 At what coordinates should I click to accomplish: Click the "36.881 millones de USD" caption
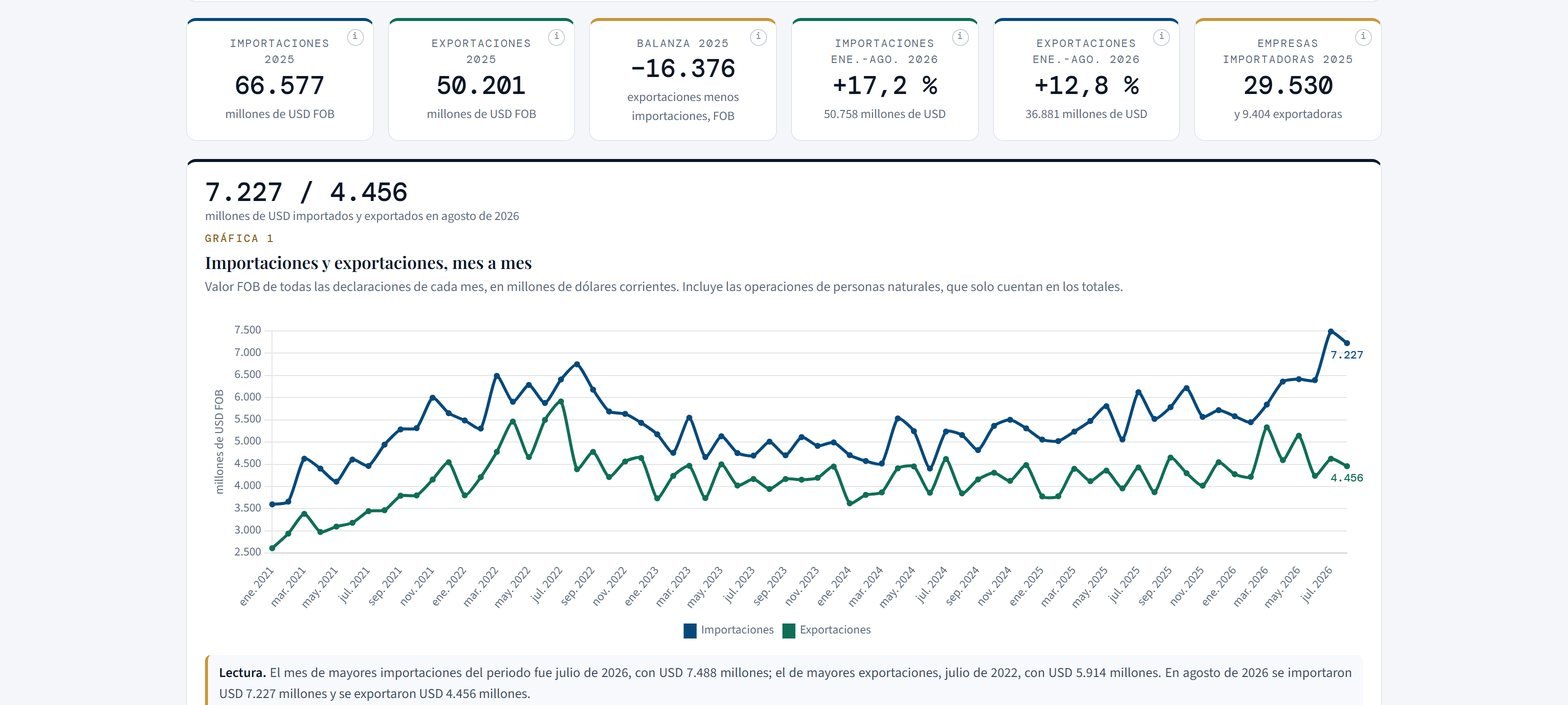(x=1086, y=114)
